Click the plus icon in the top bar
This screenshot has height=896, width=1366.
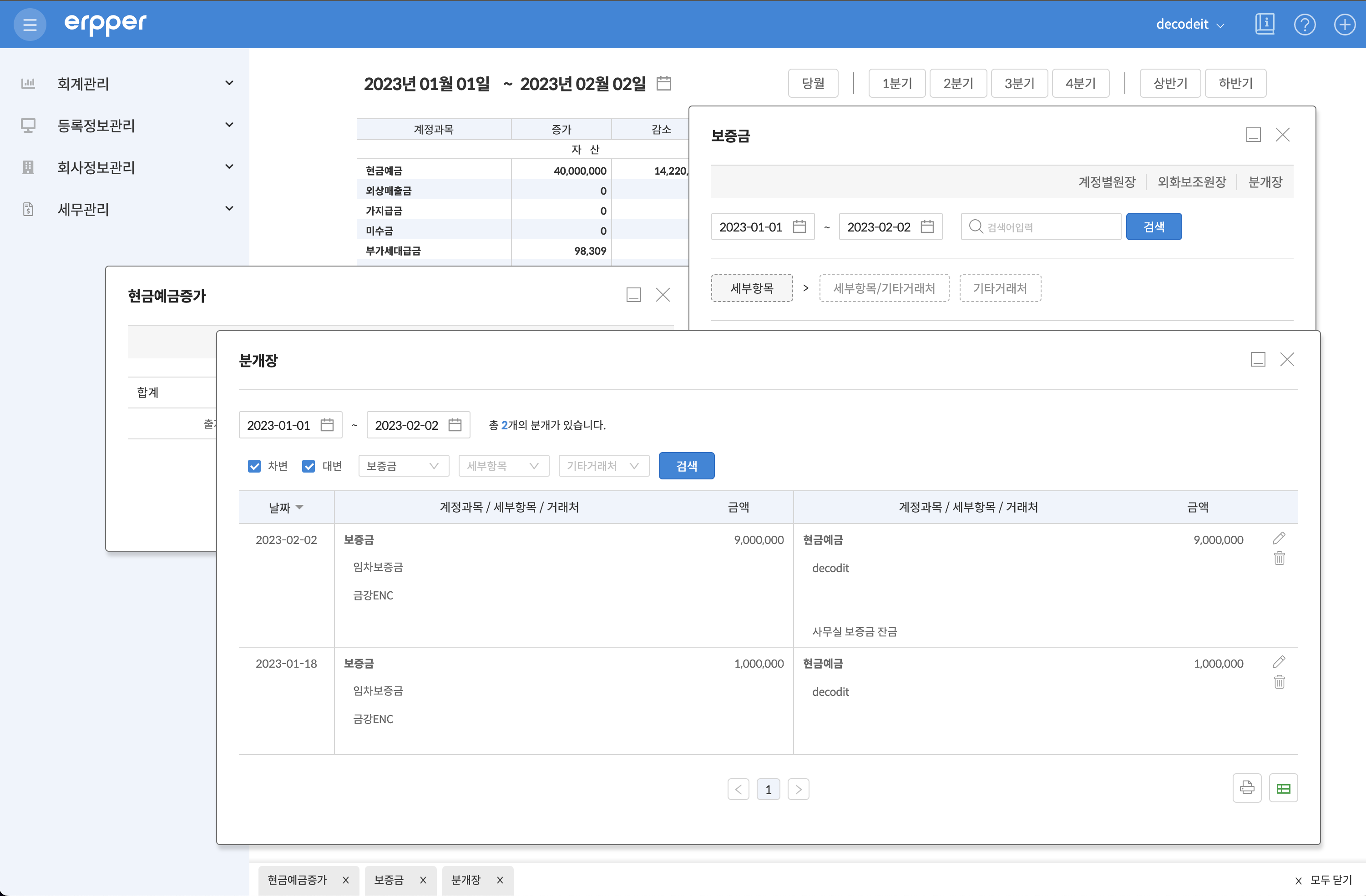point(1344,24)
